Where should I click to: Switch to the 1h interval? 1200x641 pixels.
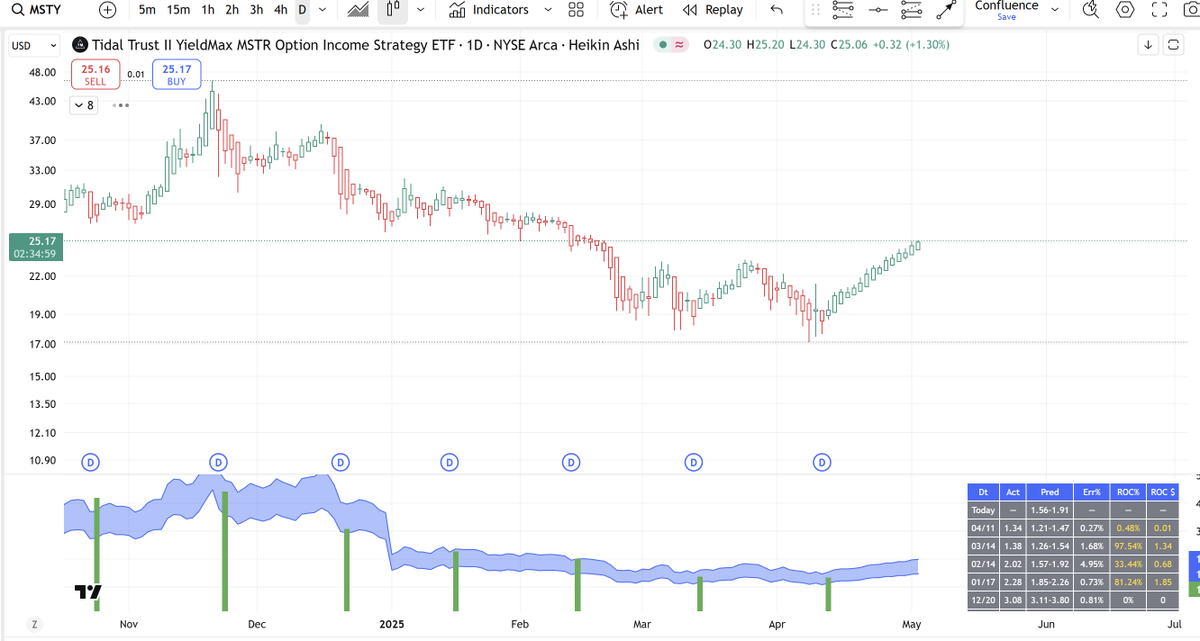click(207, 10)
